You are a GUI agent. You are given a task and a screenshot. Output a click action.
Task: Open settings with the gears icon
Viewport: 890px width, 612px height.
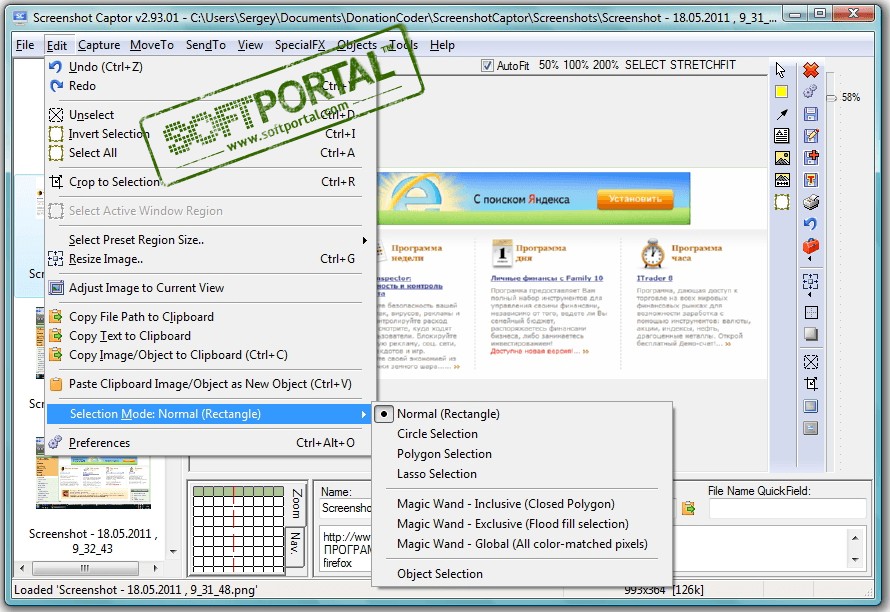coord(811,91)
